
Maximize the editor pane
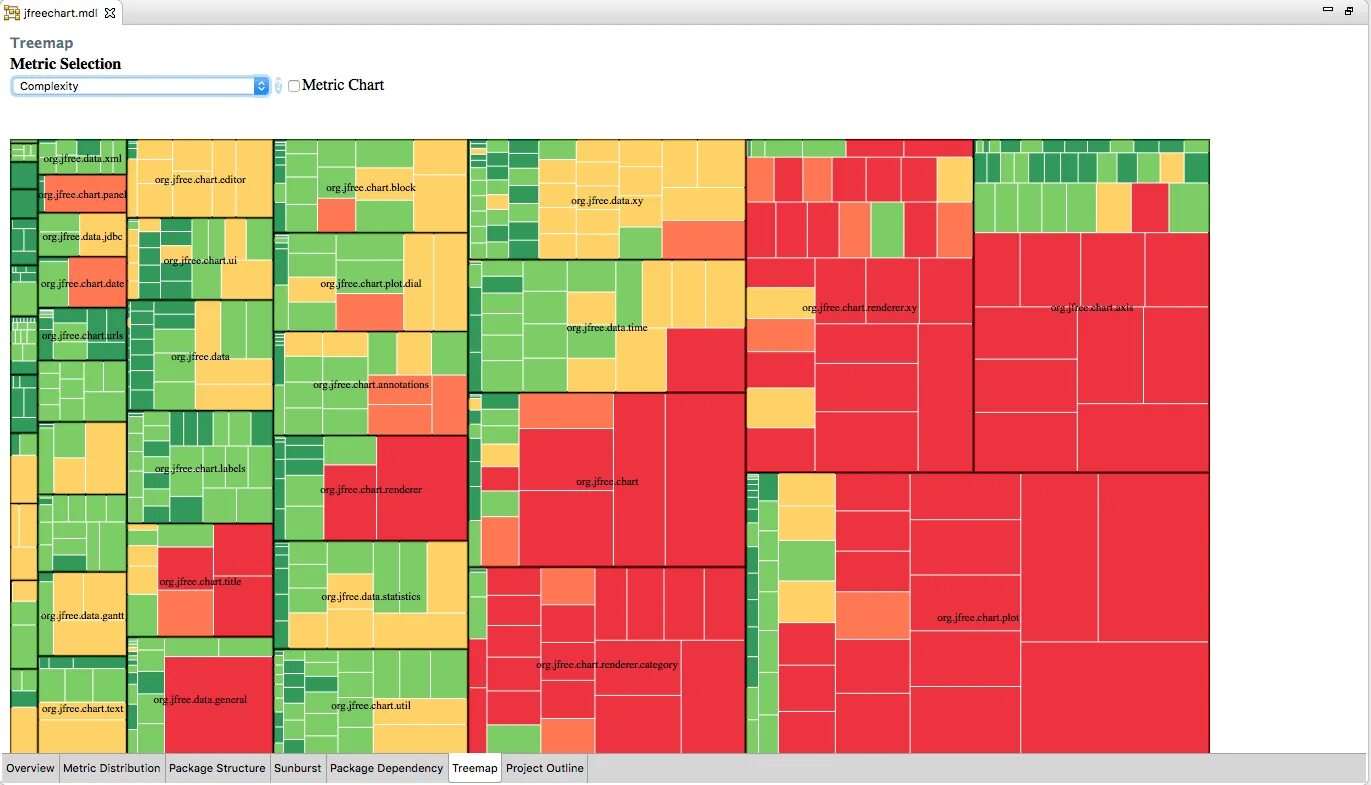point(1349,10)
